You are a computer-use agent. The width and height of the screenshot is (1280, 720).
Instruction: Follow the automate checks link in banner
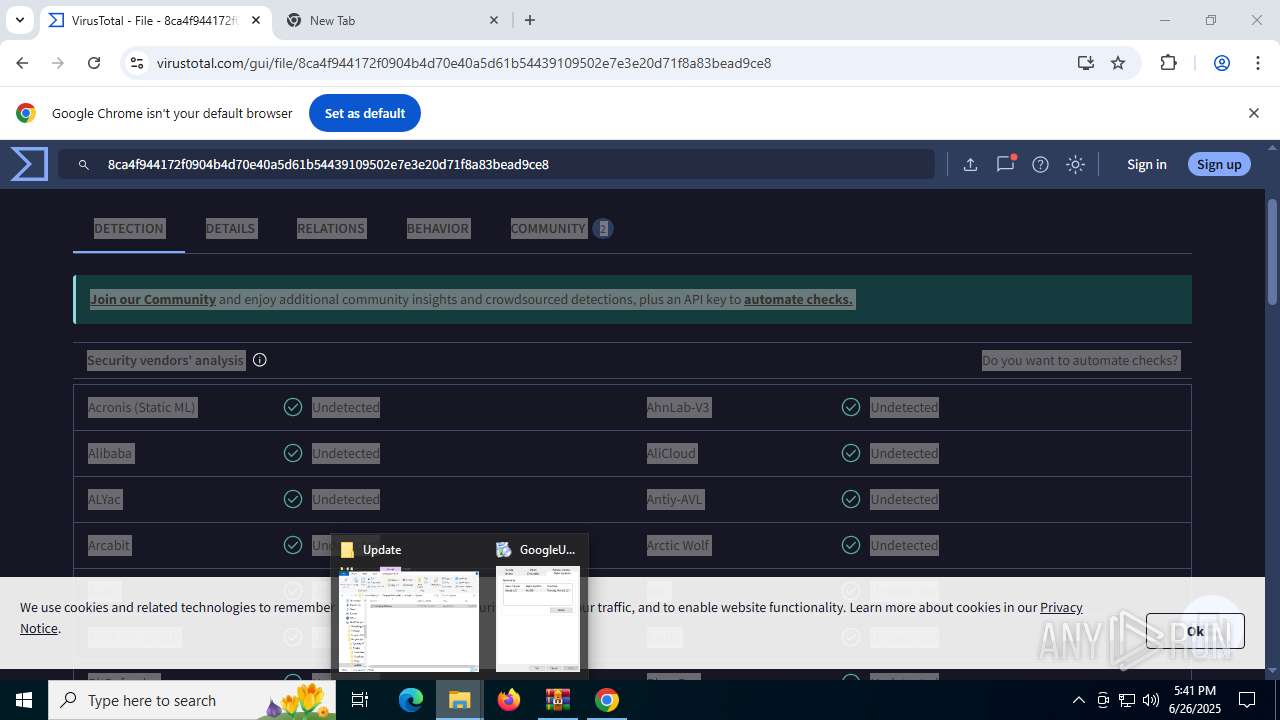click(798, 299)
